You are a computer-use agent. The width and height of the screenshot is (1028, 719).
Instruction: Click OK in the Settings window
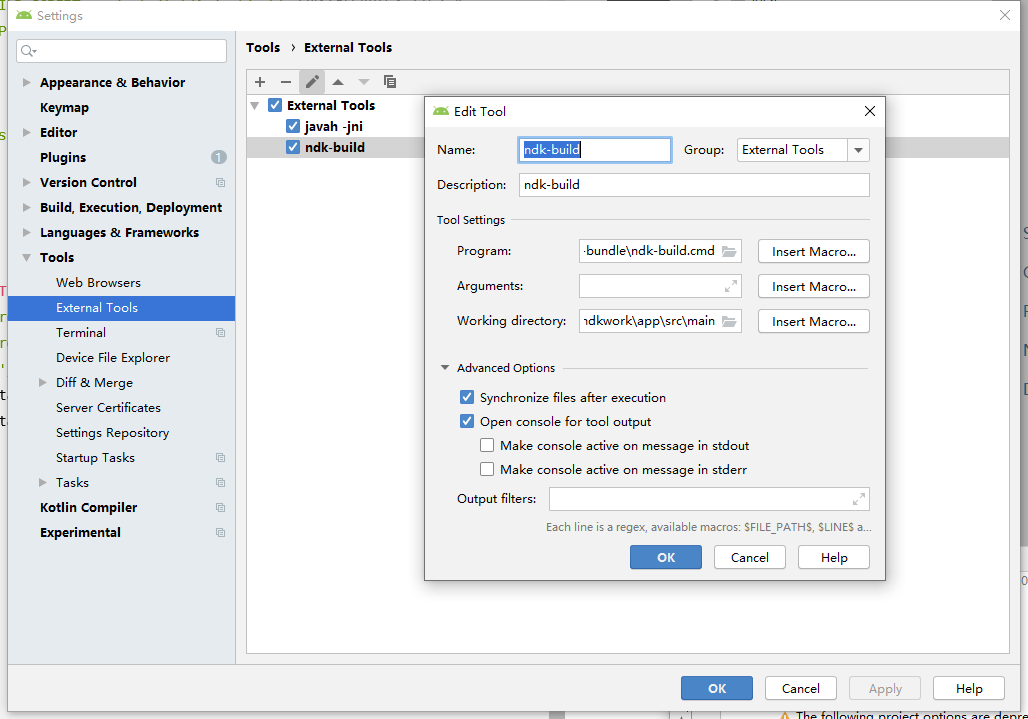[x=717, y=688]
